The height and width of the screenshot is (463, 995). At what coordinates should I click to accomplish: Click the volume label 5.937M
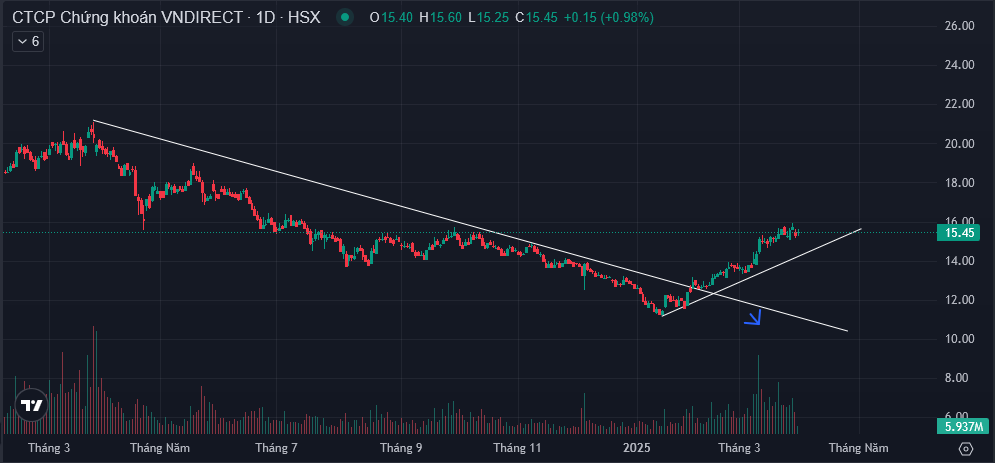963,426
